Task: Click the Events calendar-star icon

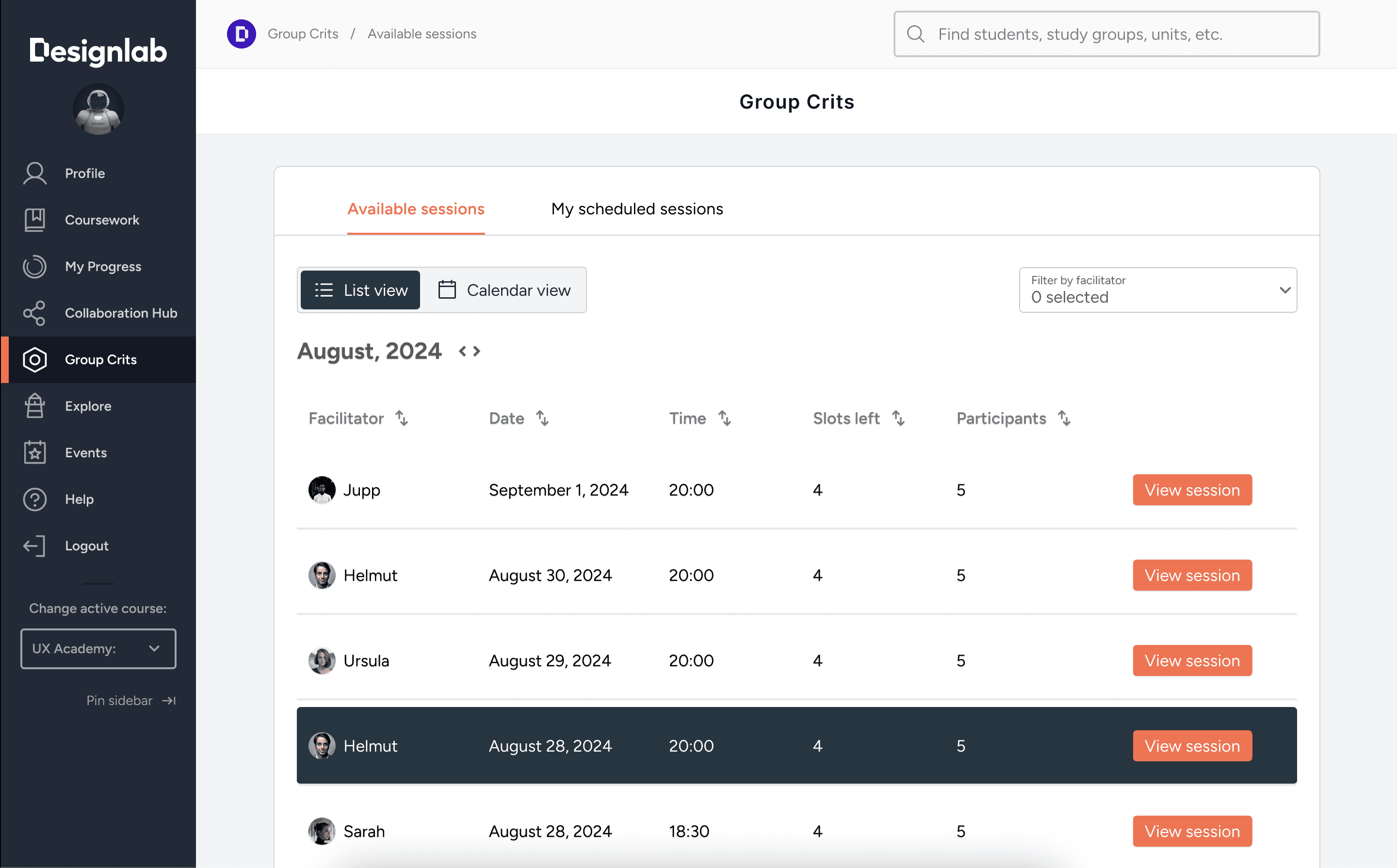Action: pos(34,452)
